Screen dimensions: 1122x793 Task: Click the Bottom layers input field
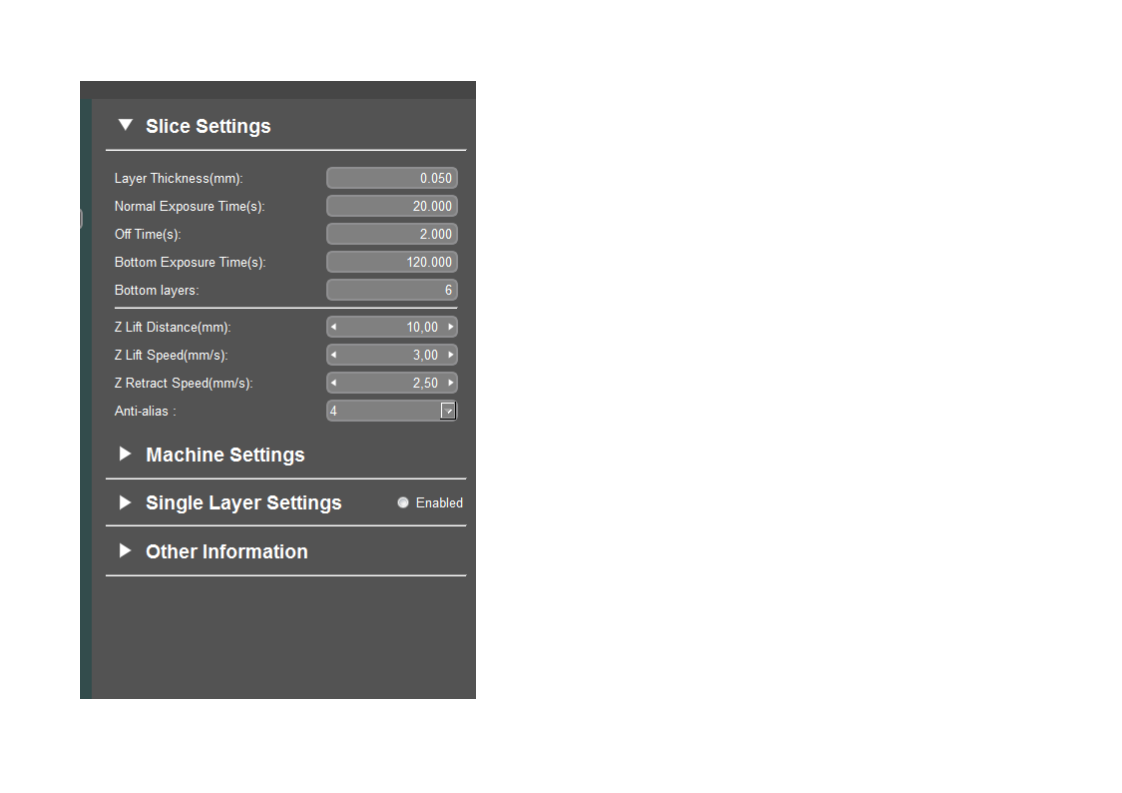391,290
